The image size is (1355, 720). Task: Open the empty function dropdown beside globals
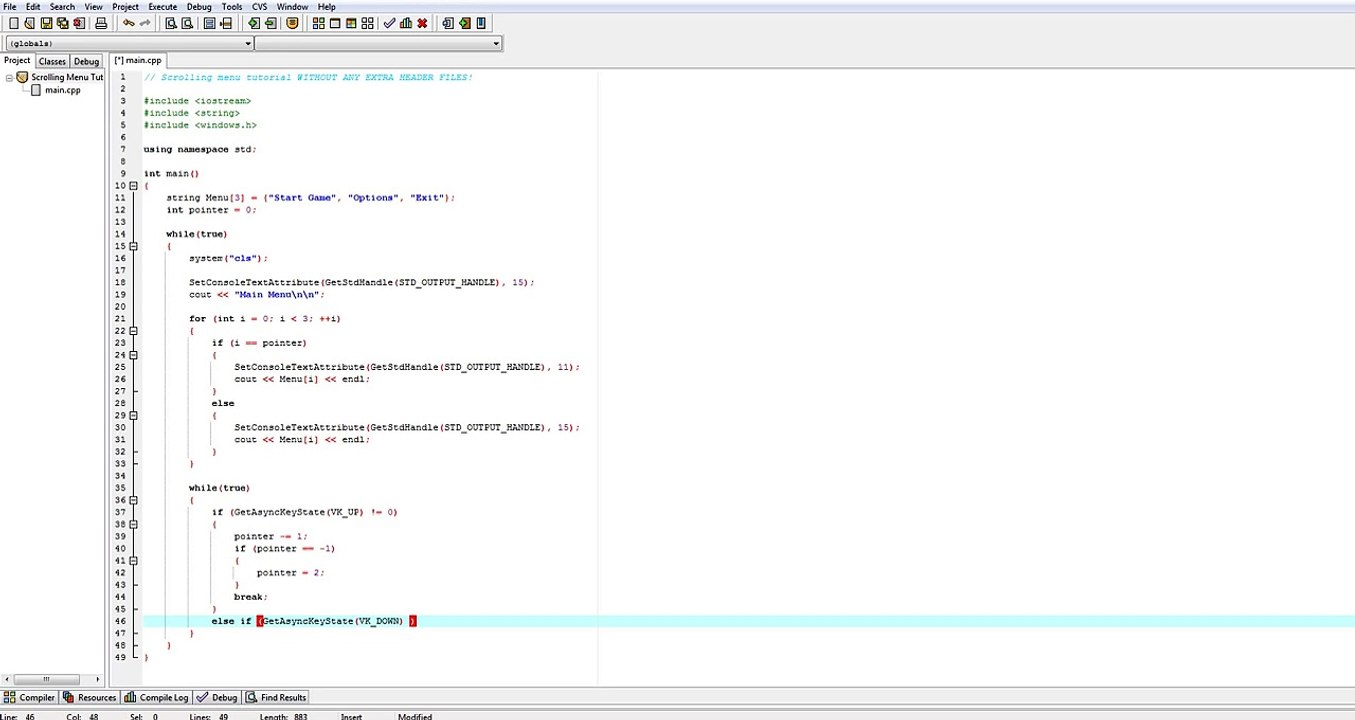[x=378, y=43]
